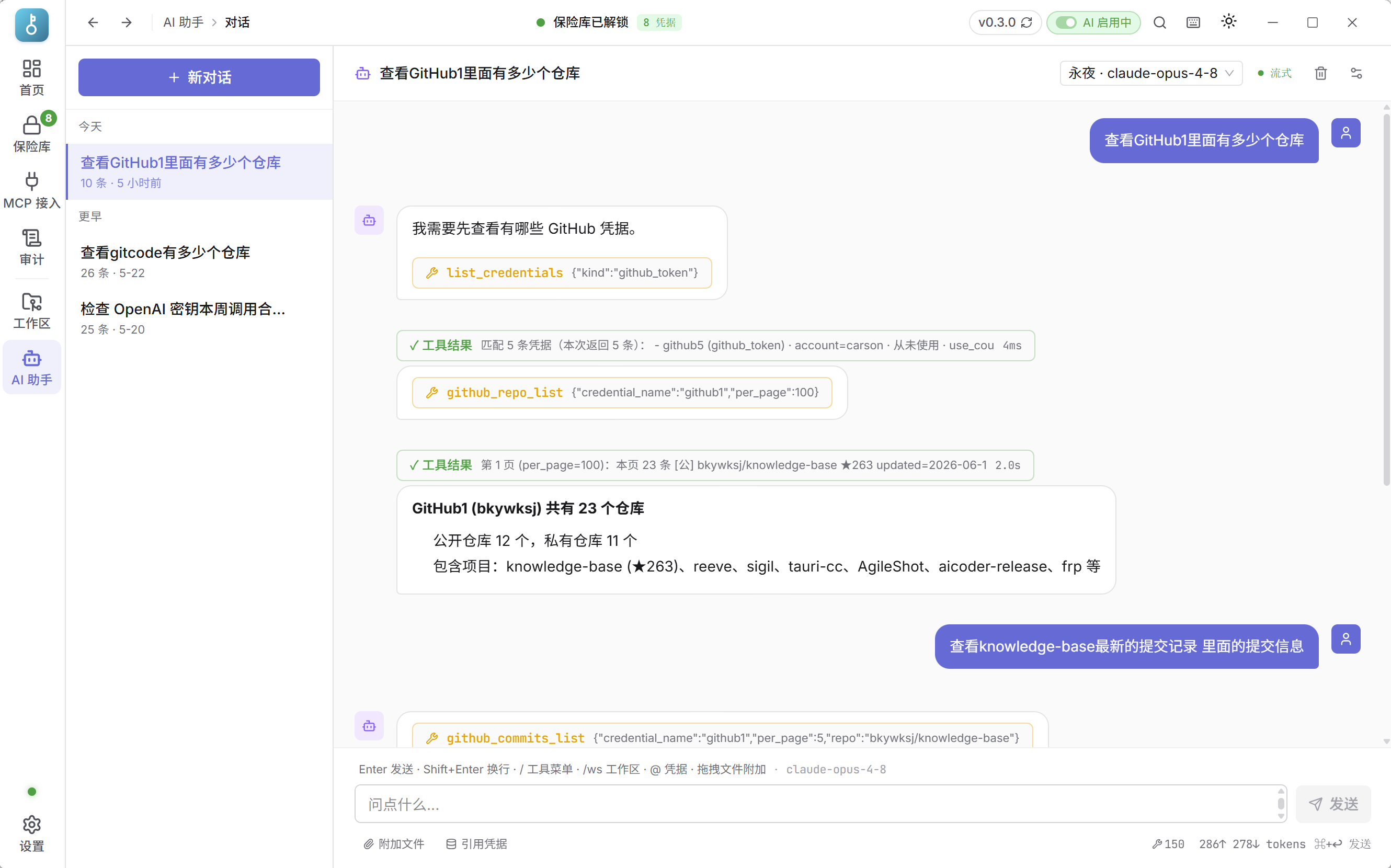Click the v0.3.0 version pill
1391x868 pixels.
coord(1005,22)
